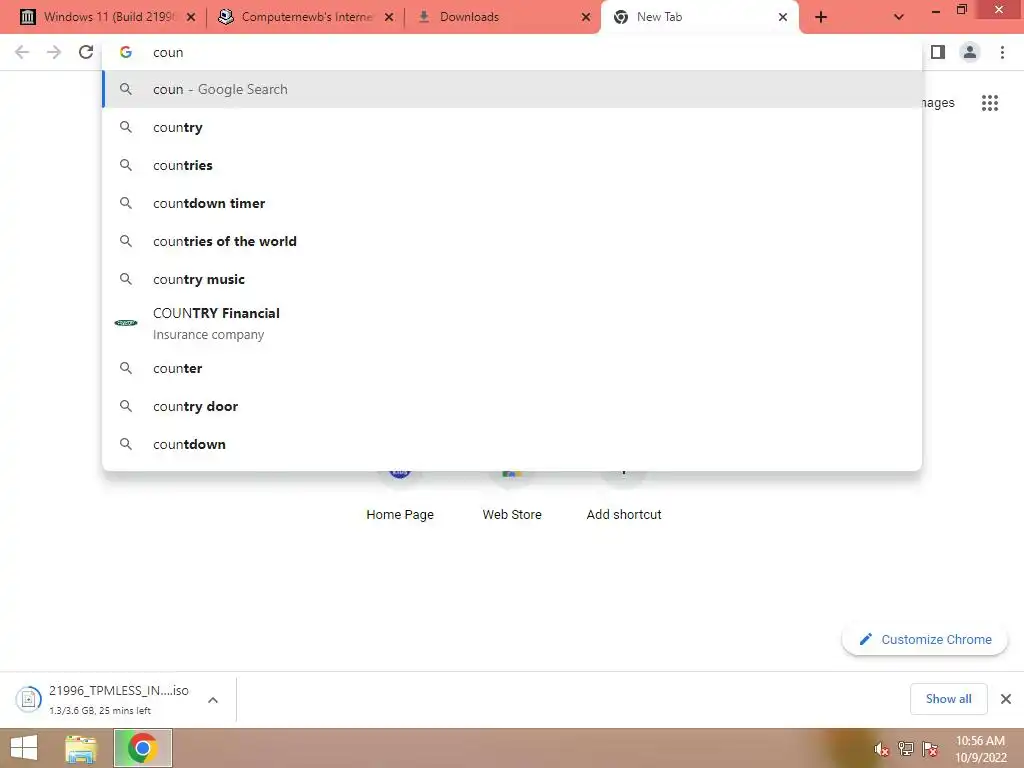Open Action Center flag icon

(930, 749)
